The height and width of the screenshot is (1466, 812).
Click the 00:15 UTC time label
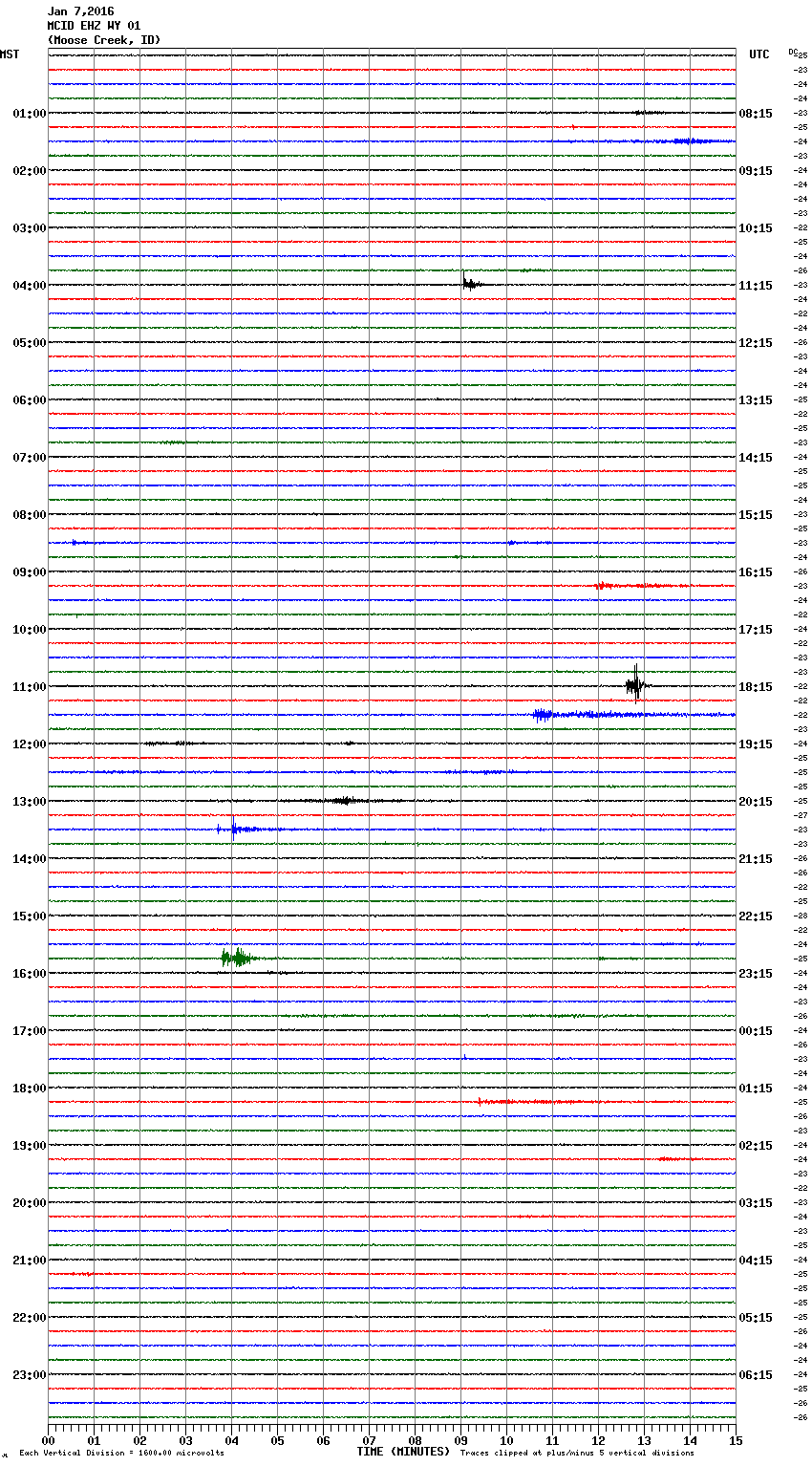(x=756, y=1031)
